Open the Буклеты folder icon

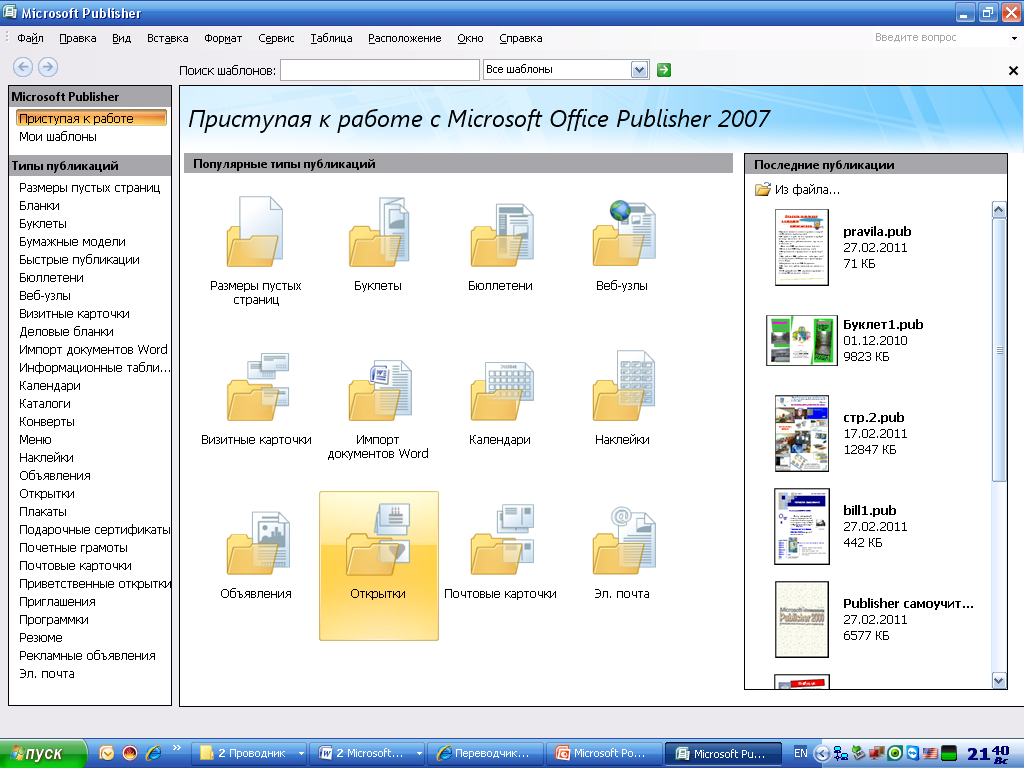378,237
